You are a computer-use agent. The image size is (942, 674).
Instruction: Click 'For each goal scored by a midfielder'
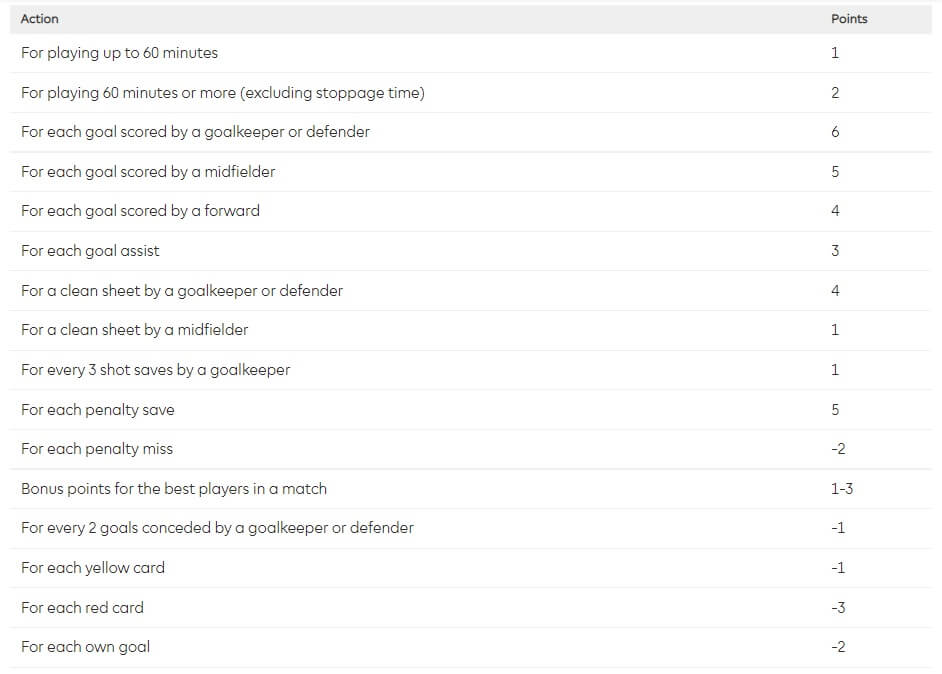click(148, 172)
